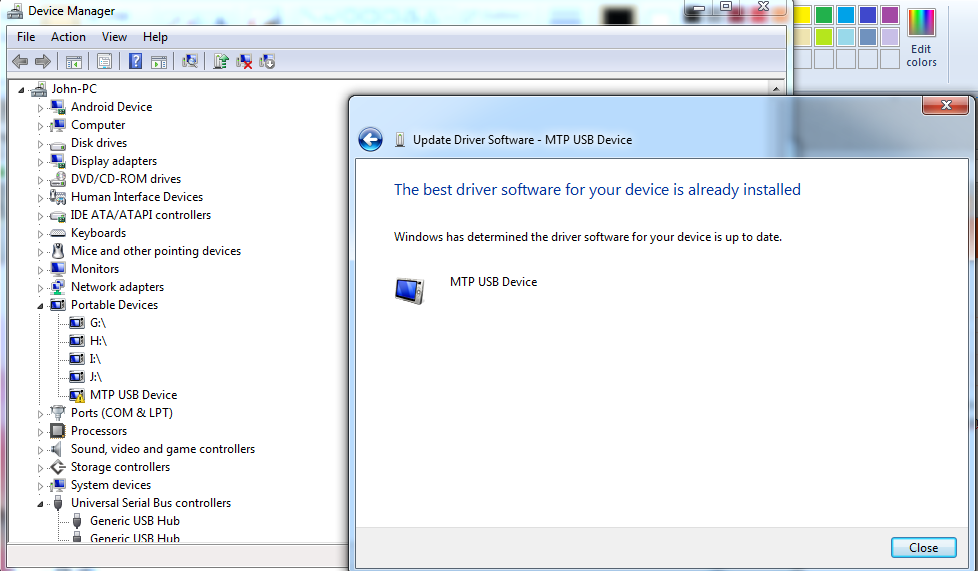
Task: Select the Disk drives category icon
Action: (57, 144)
